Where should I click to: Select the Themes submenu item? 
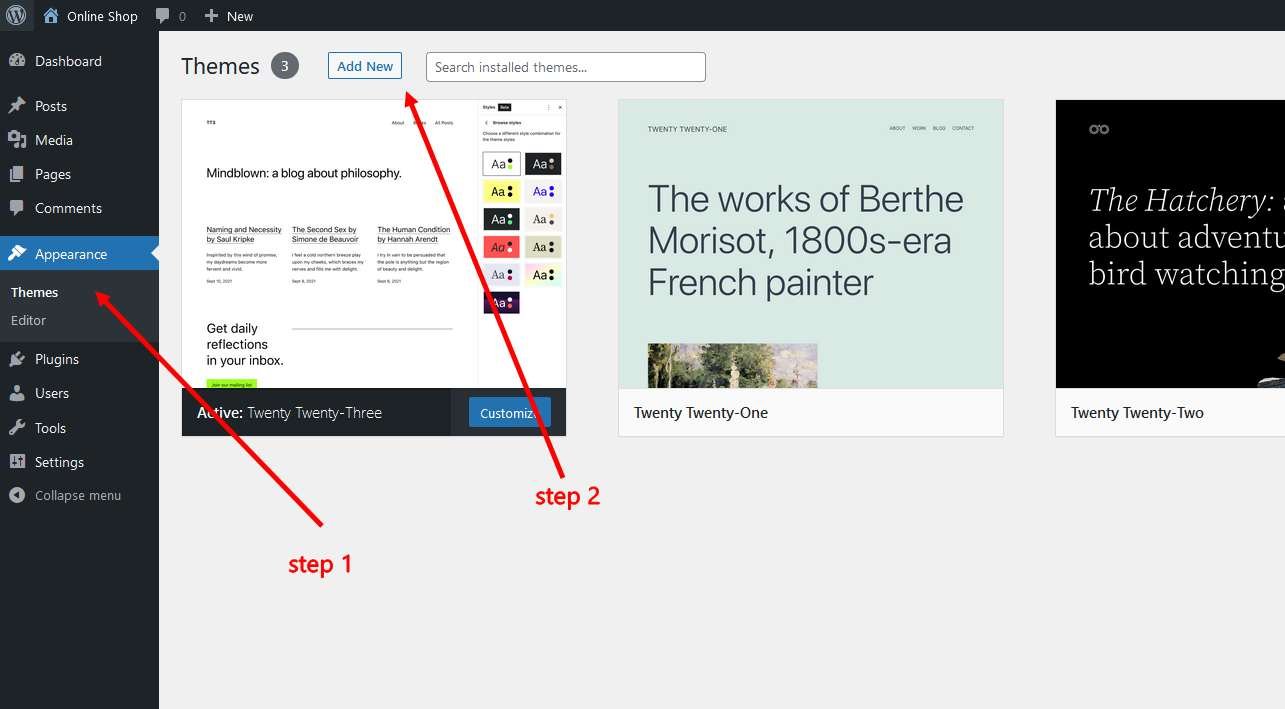pos(34,292)
